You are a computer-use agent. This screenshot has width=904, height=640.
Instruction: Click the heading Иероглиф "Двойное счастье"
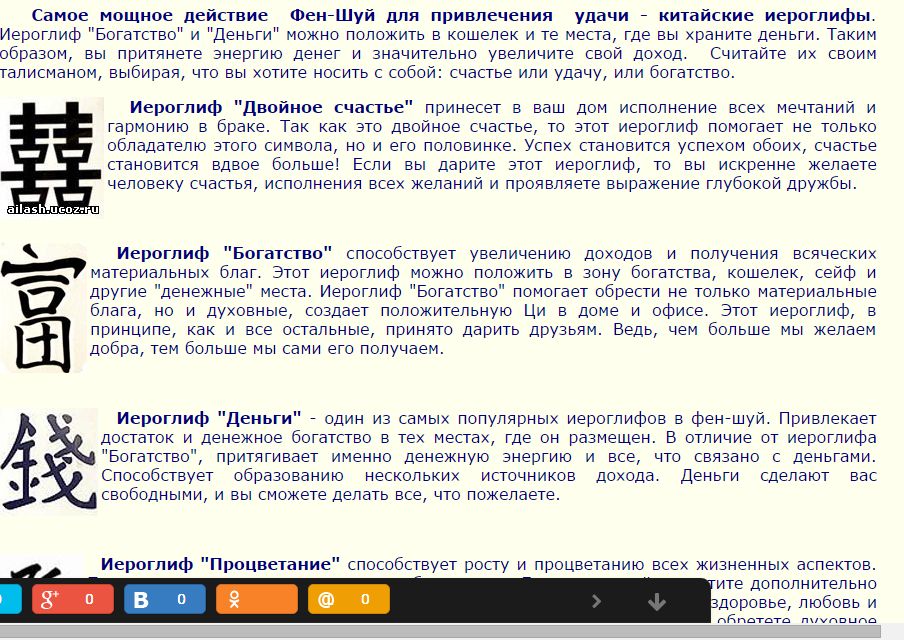(x=272, y=107)
